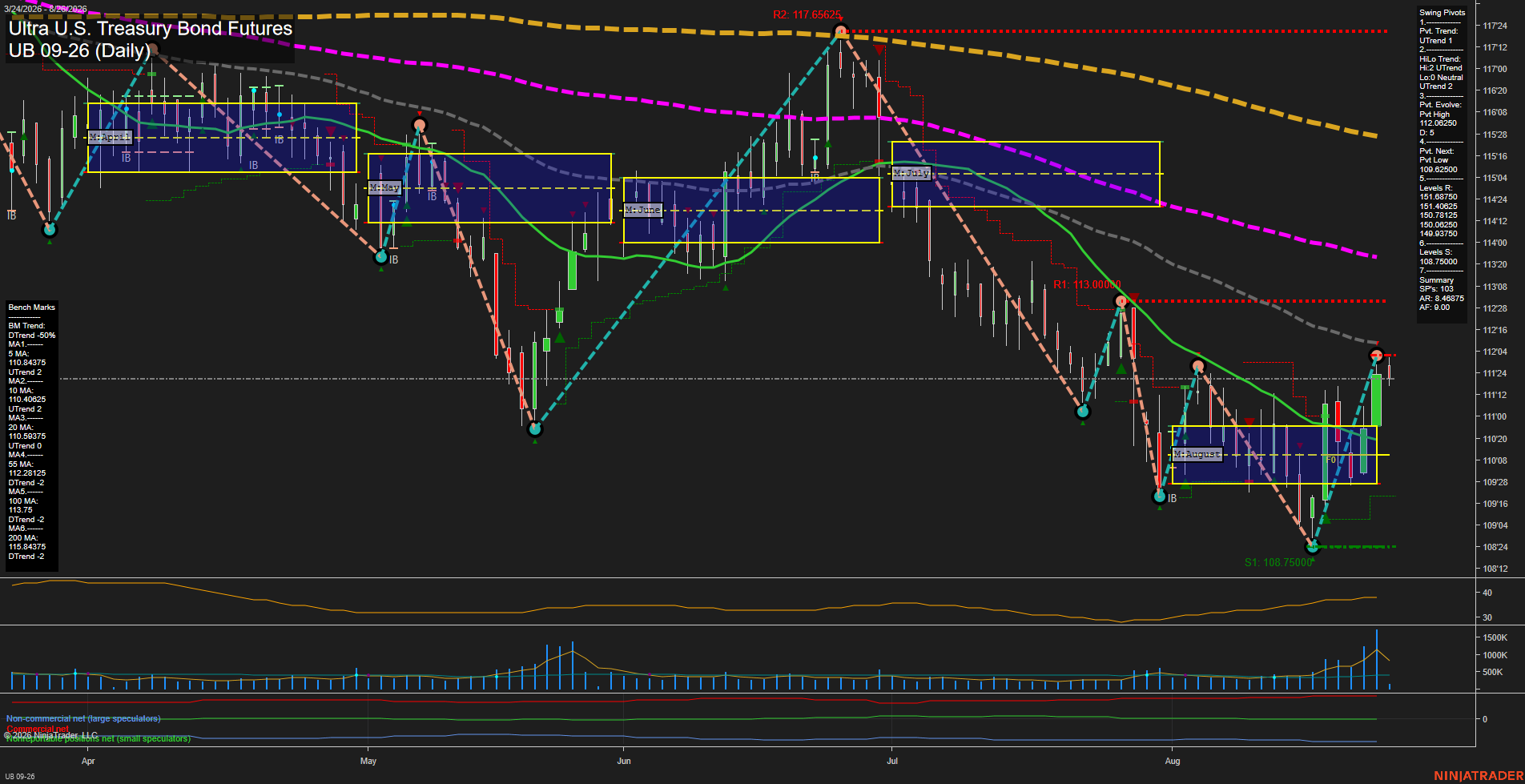Viewport: 1525px width, 784px height.
Task: Click the UB 09-26 tab at bottom left
Action: coord(20,777)
